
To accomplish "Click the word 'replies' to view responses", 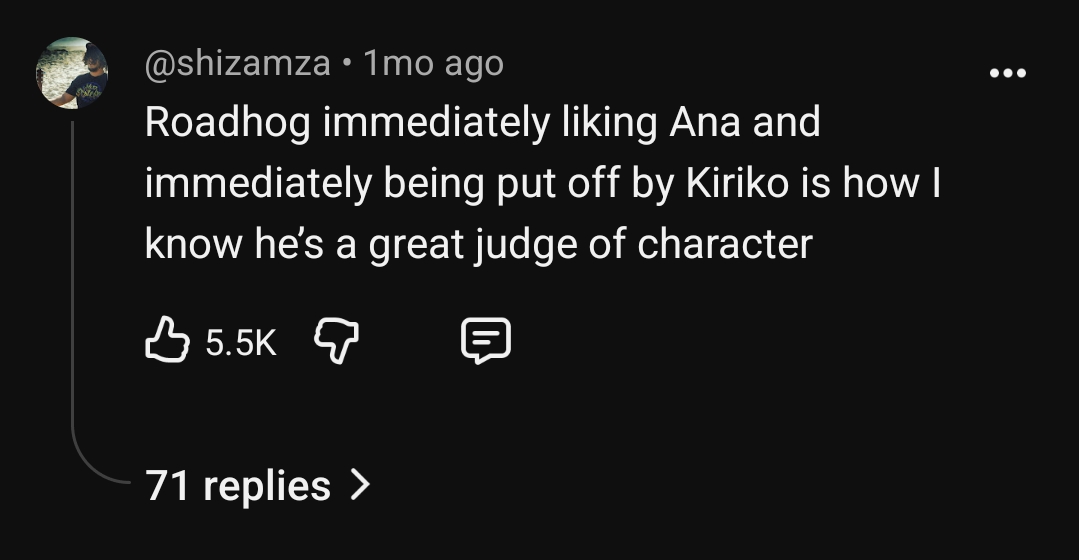I will click(267, 486).
